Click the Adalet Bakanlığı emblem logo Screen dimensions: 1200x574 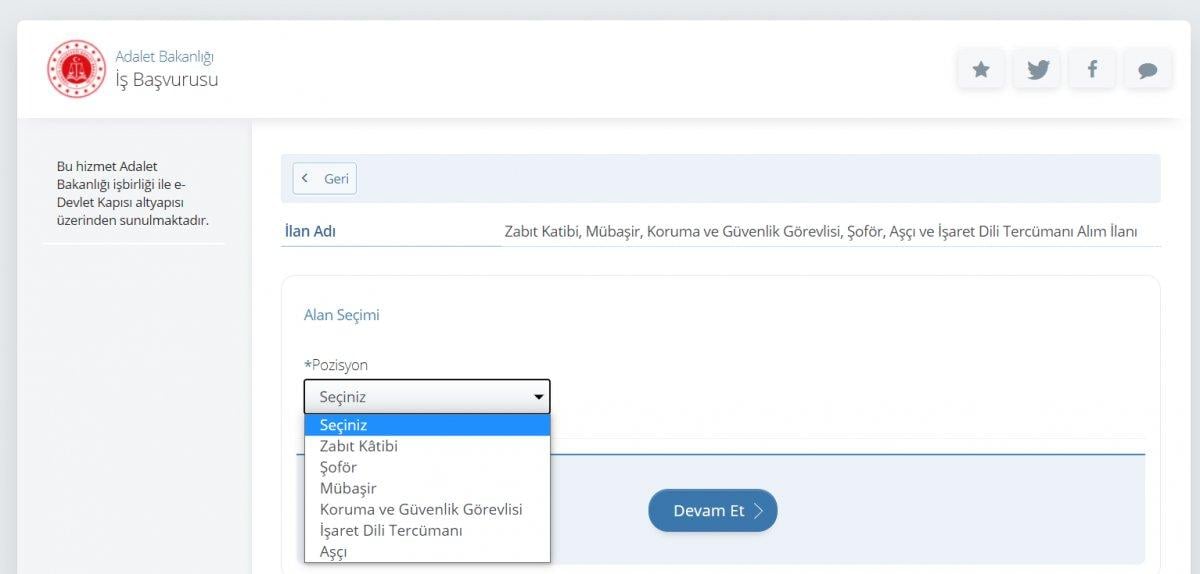76,69
